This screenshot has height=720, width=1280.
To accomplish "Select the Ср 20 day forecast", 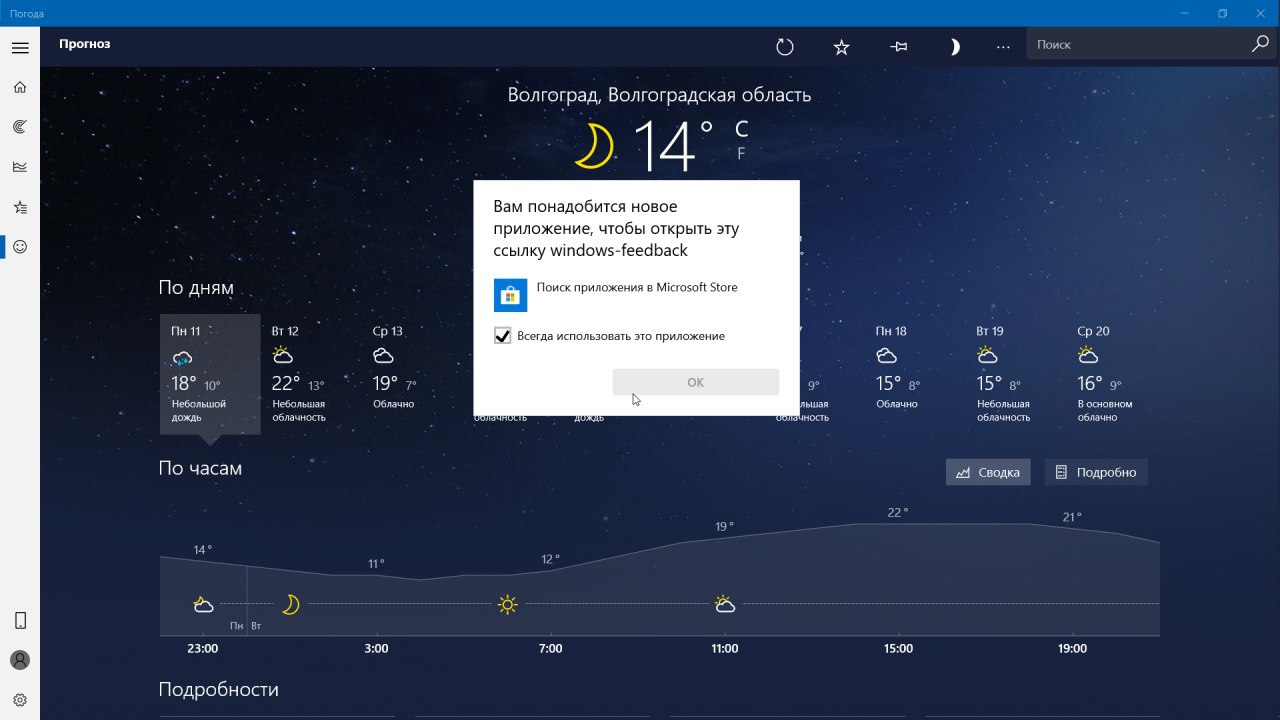I will point(1117,375).
